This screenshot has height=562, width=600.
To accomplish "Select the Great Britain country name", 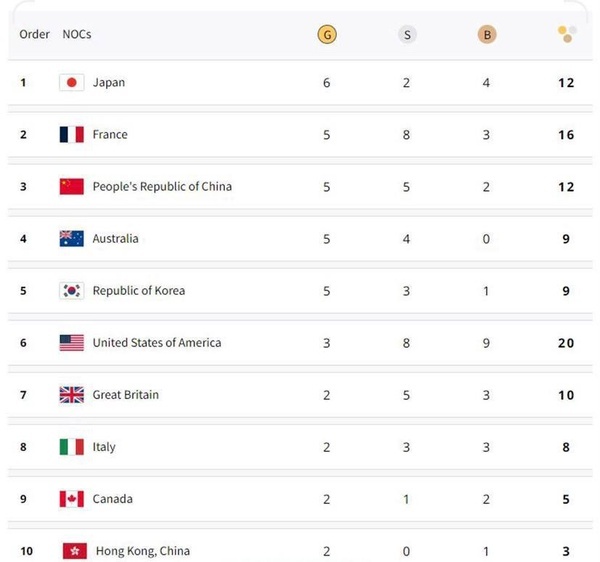I will [126, 395].
